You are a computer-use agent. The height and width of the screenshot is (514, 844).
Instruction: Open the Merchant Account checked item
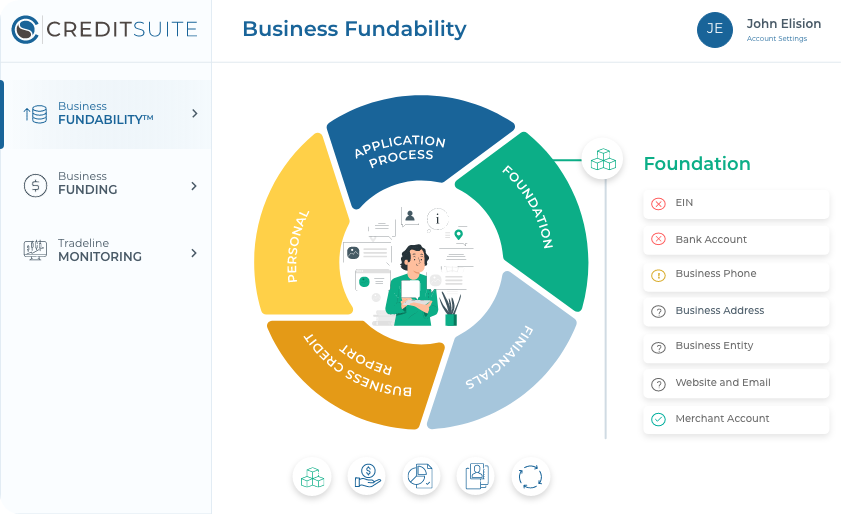pyautogui.click(x=736, y=419)
